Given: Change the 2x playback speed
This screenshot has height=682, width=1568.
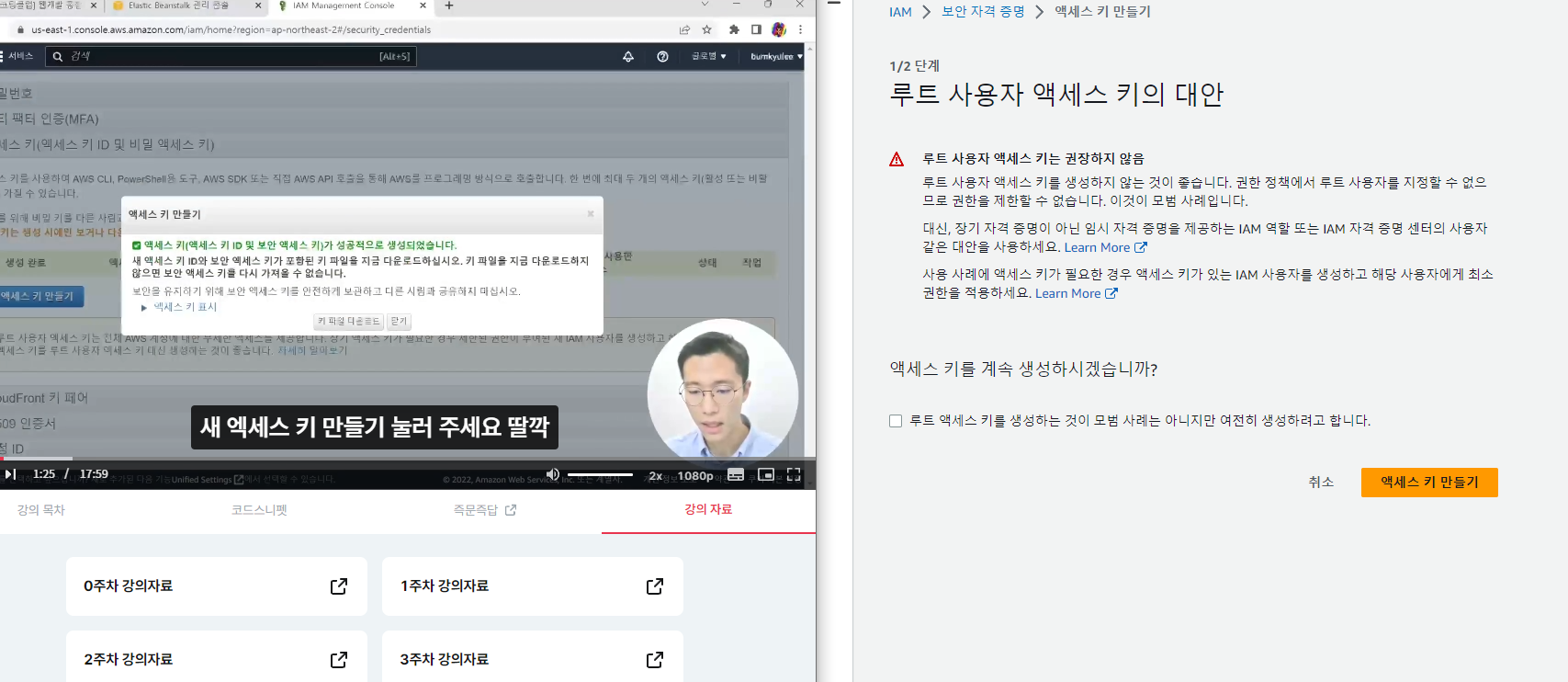Looking at the screenshot, I should [x=656, y=475].
